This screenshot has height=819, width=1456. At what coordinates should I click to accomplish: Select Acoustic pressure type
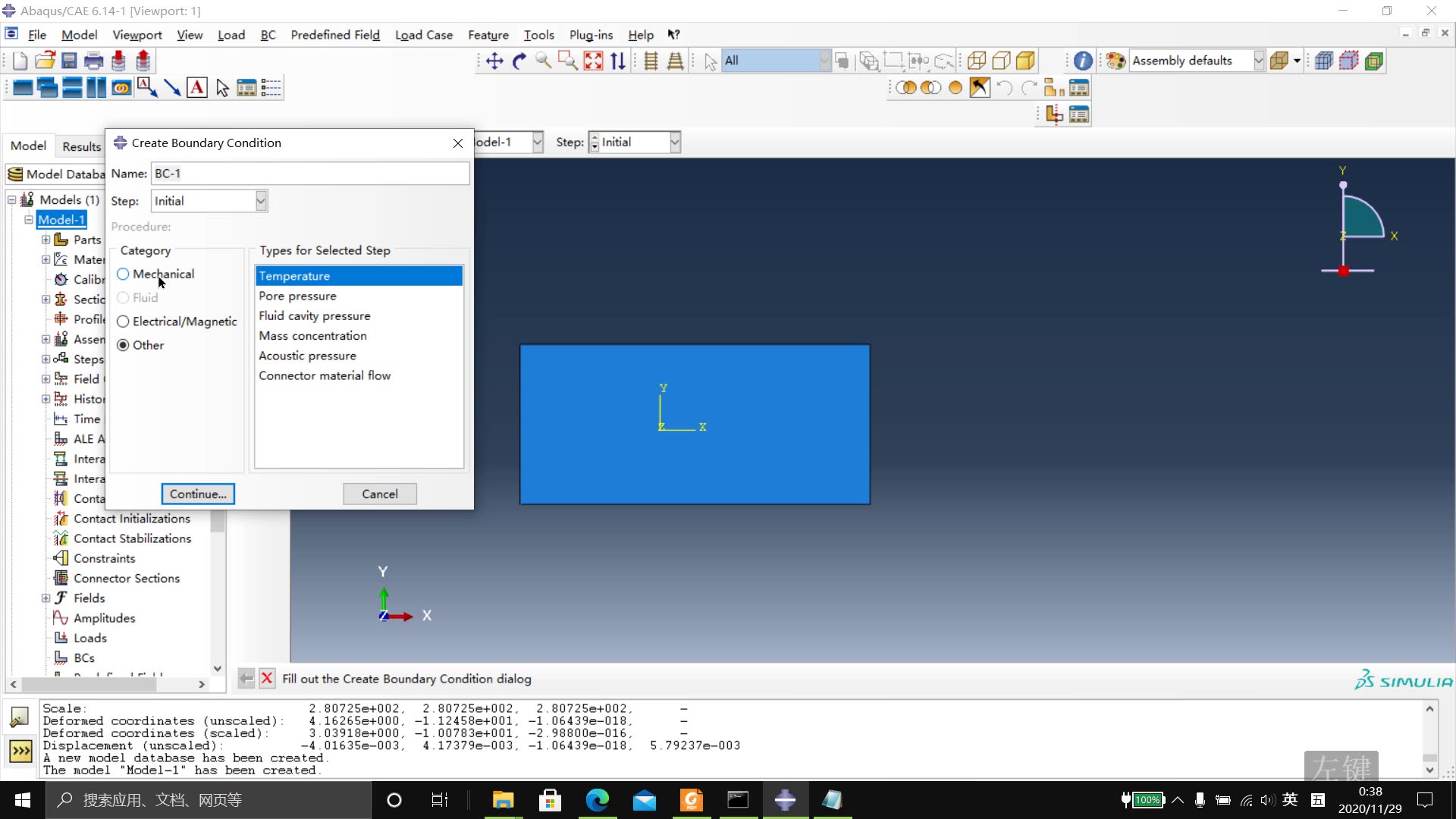coord(359,356)
